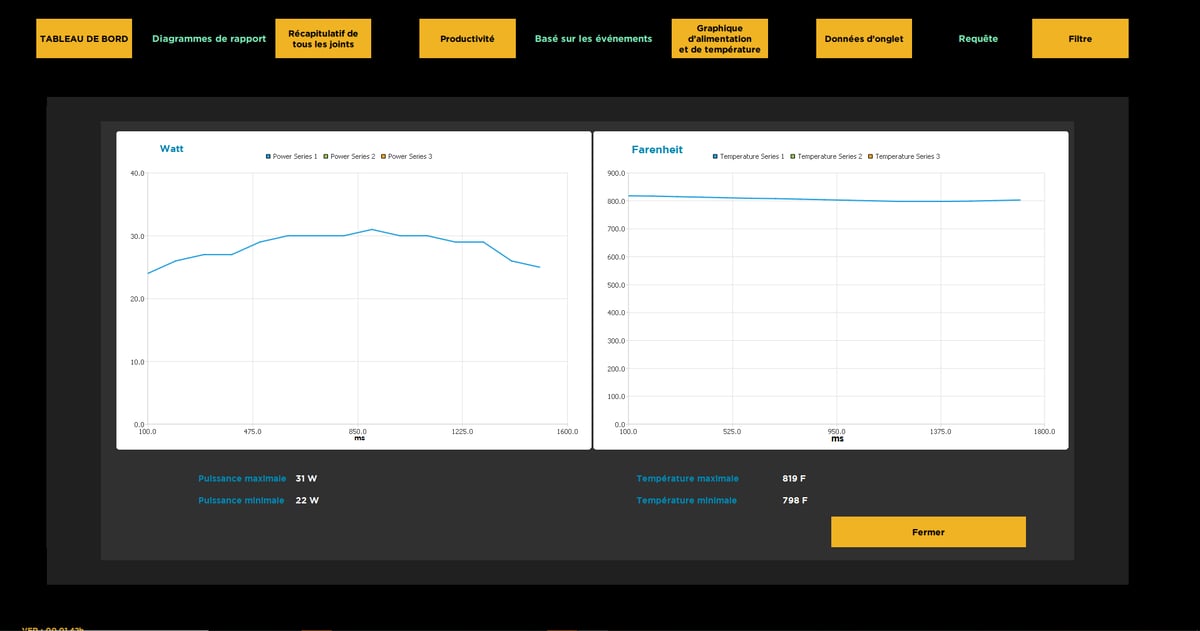Switch to Basé sur les événements
Image resolution: width=1200 pixels, height=631 pixels.
[593, 39]
